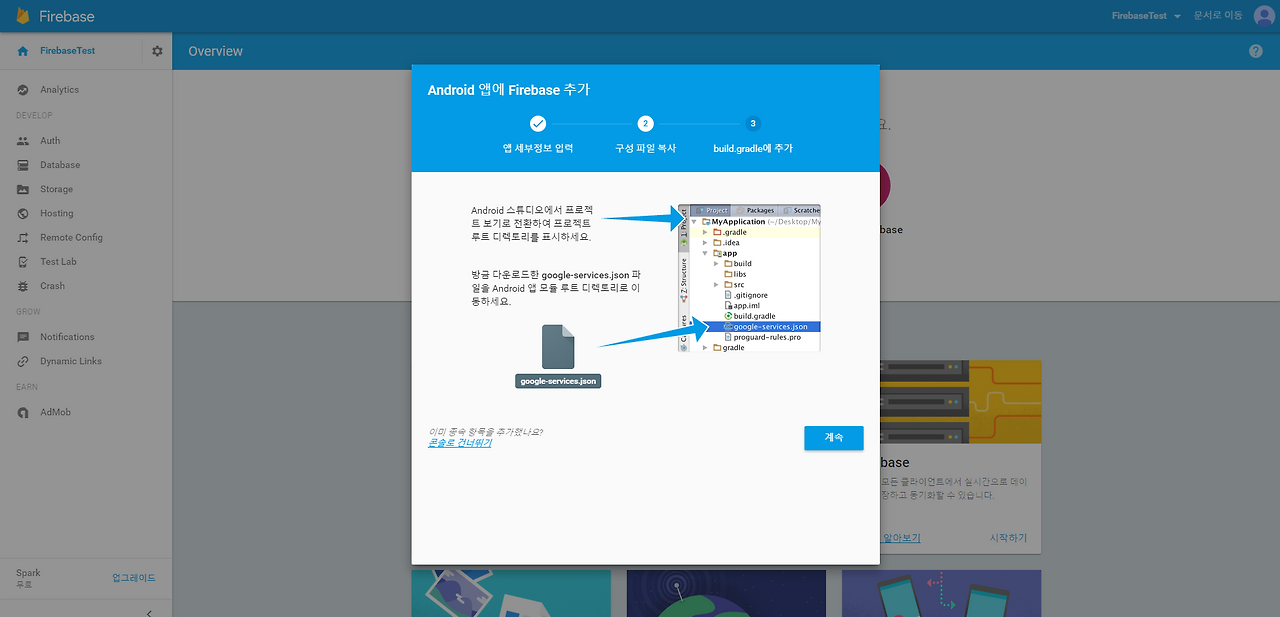Click 문서로 이동 docs link
The height and width of the screenshot is (617, 1280).
pos(1218,16)
